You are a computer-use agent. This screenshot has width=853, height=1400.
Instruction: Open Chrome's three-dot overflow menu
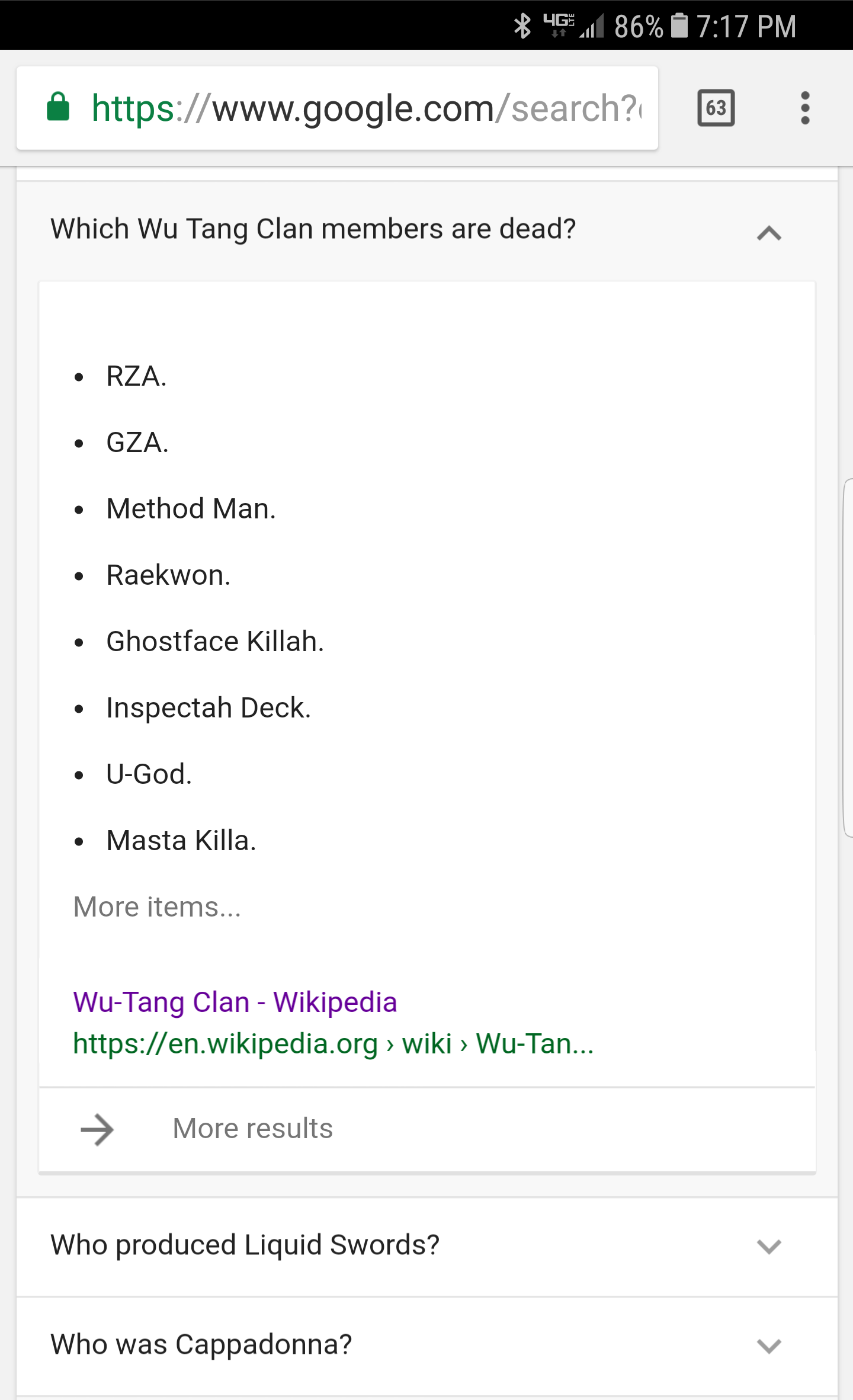(804, 108)
